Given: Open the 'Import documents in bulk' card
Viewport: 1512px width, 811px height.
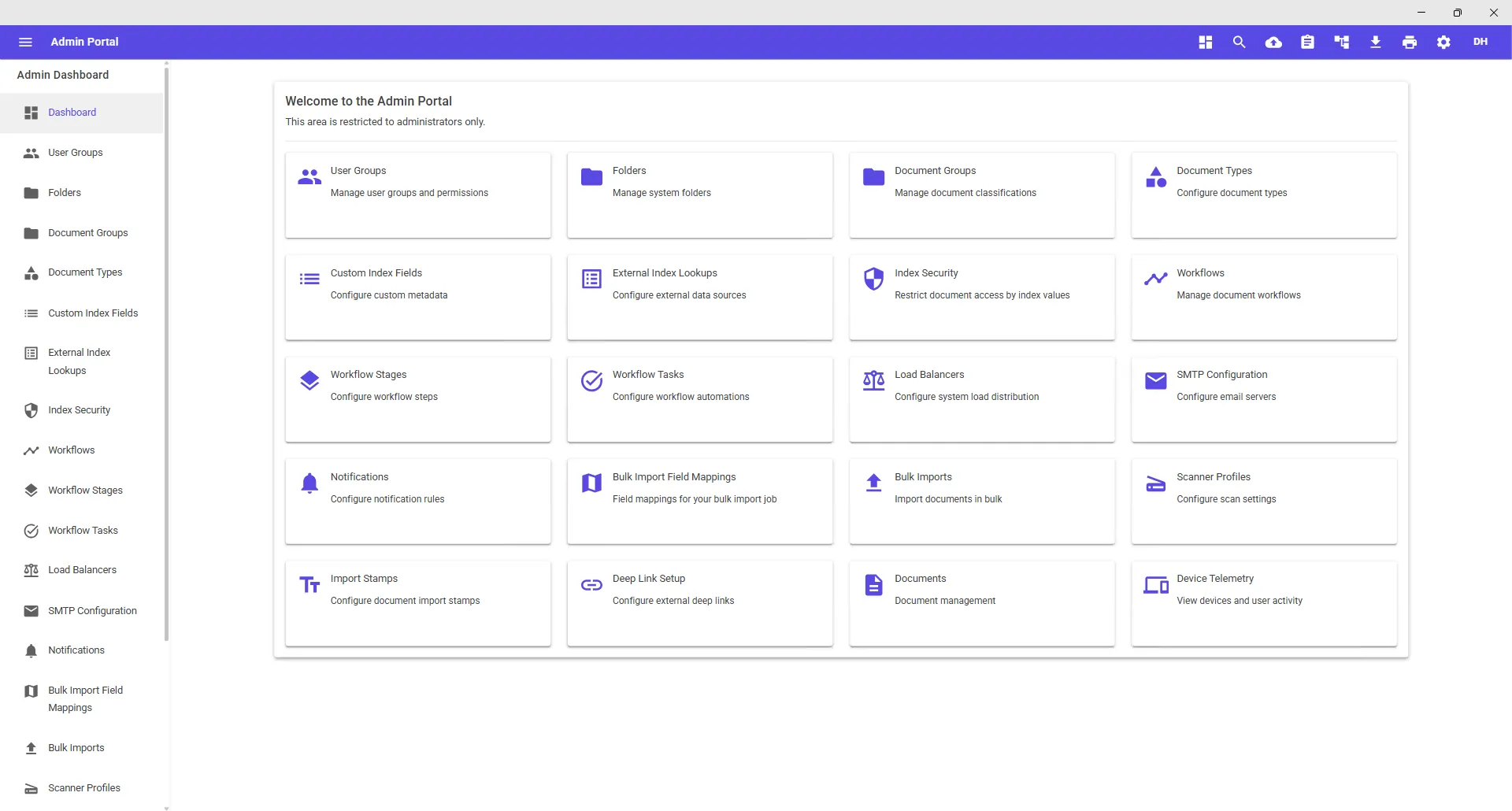Looking at the screenshot, I should point(982,502).
